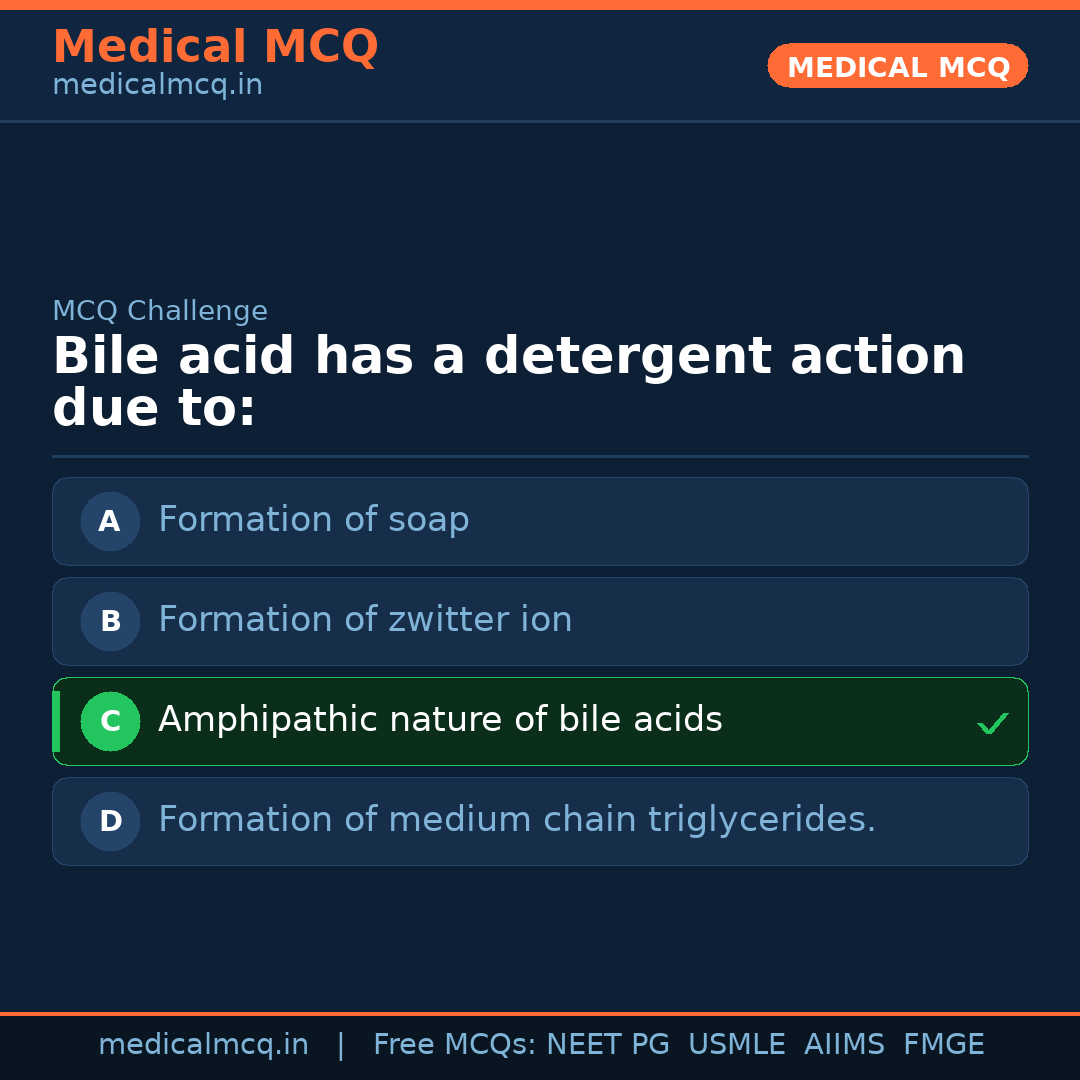Click the 'Free MCQs:' footer text
1080x1080 pixels.
coord(455,1045)
